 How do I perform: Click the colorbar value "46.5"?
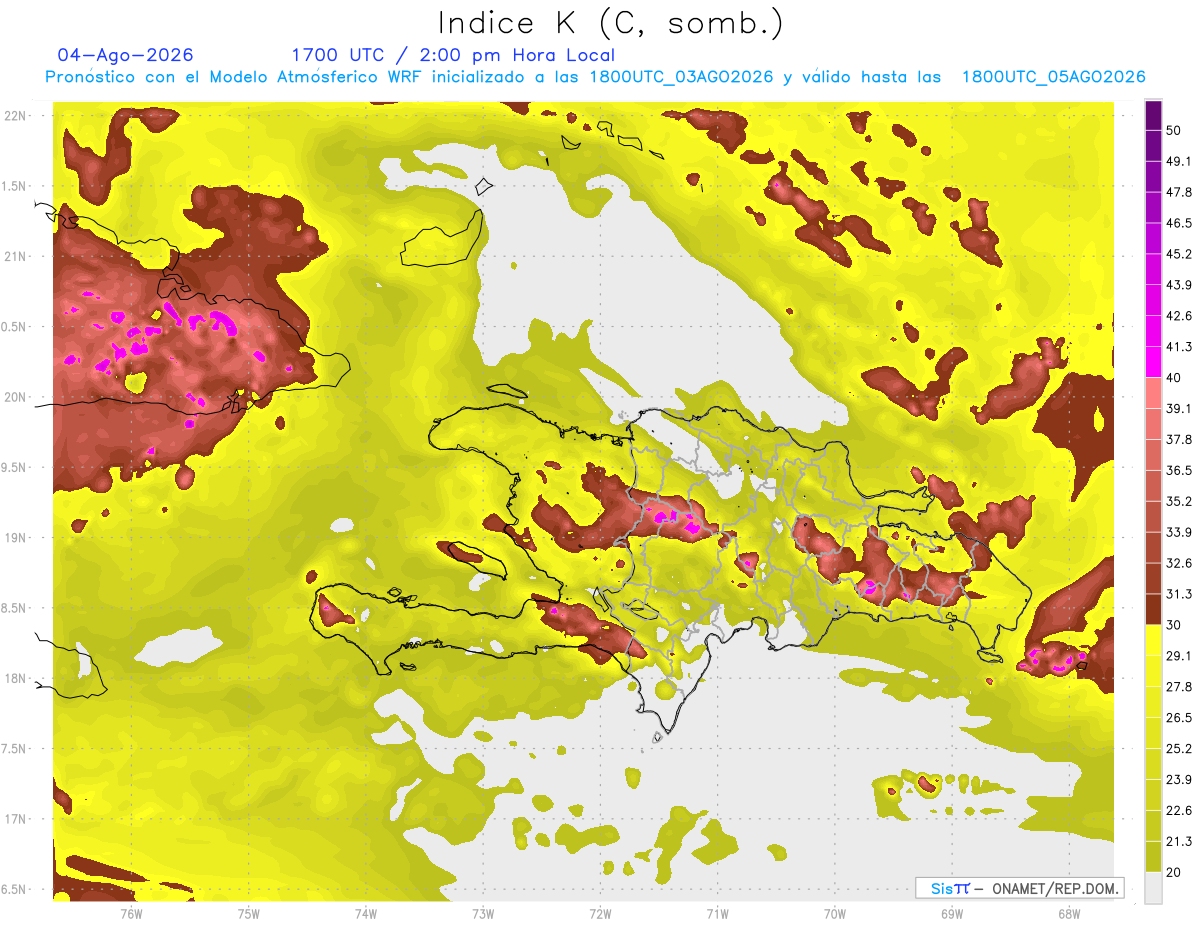[1179, 223]
